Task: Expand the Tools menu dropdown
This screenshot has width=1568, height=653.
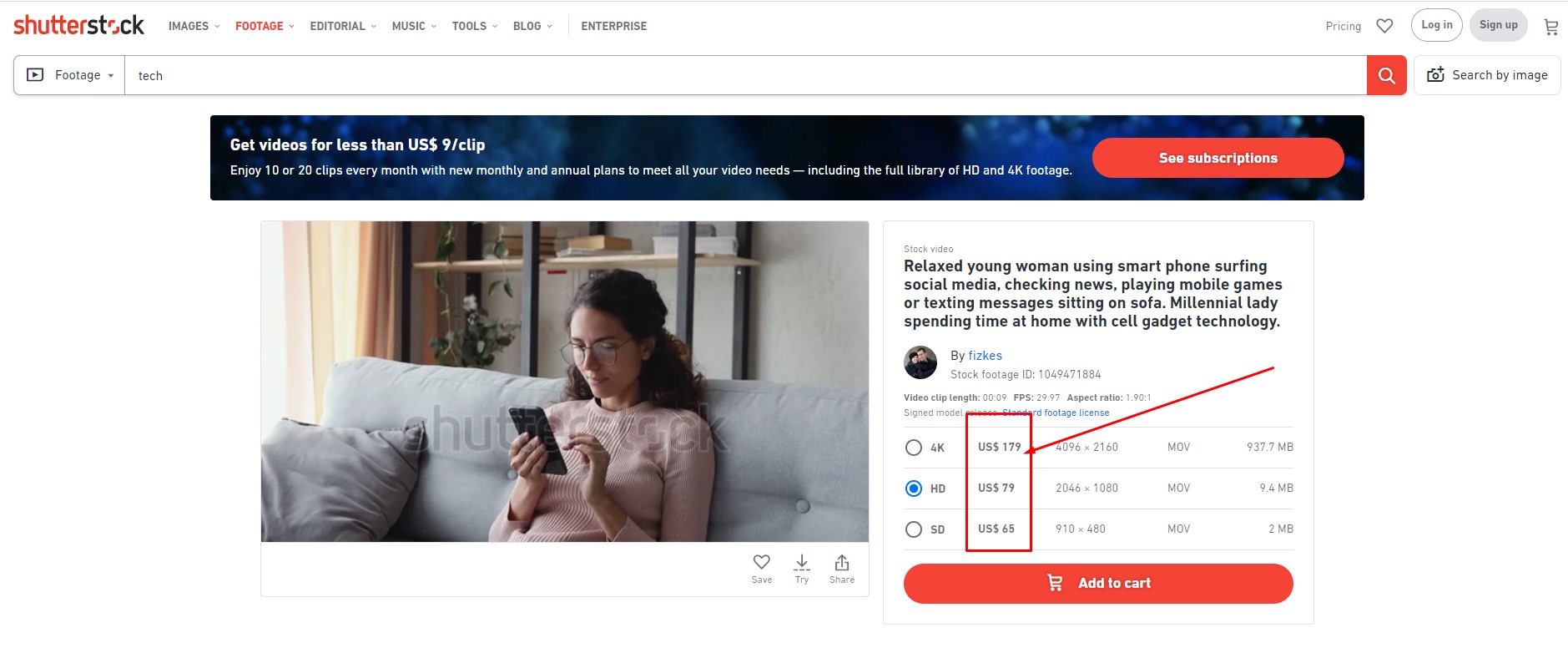Action: pos(474,26)
